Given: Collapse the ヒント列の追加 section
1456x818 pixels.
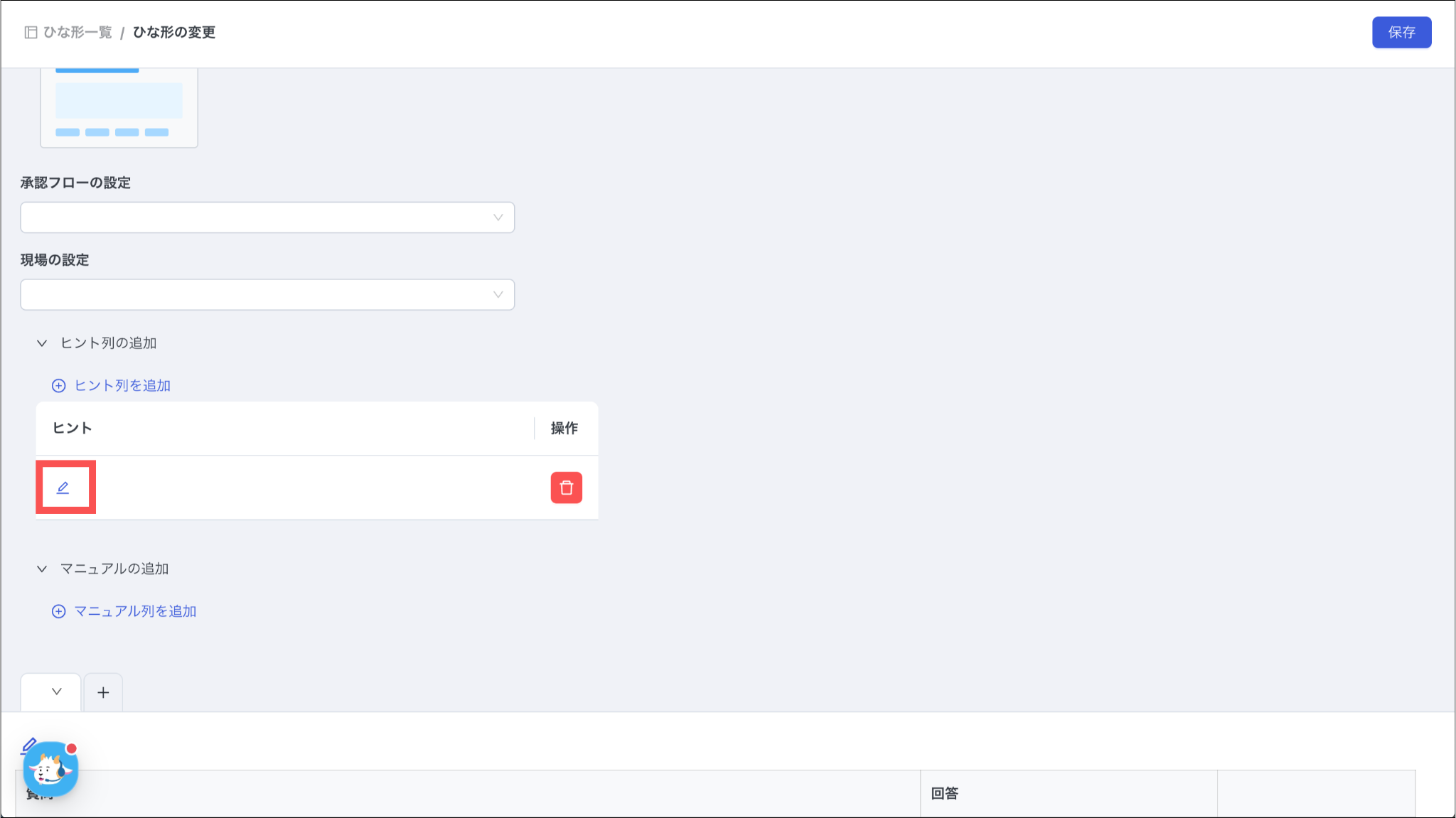Looking at the screenshot, I should click(42, 343).
